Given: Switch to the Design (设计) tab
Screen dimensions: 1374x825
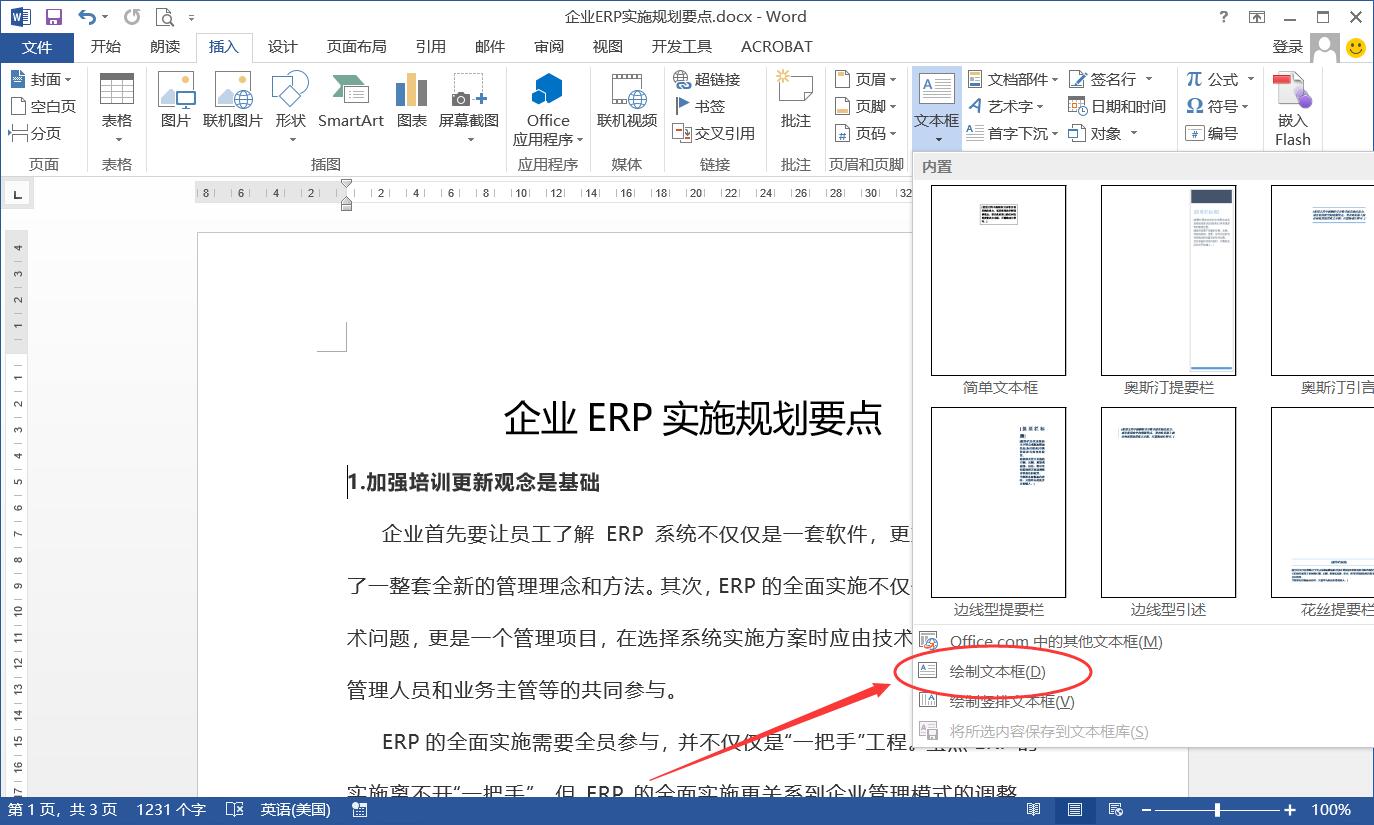Looking at the screenshot, I should [x=283, y=47].
